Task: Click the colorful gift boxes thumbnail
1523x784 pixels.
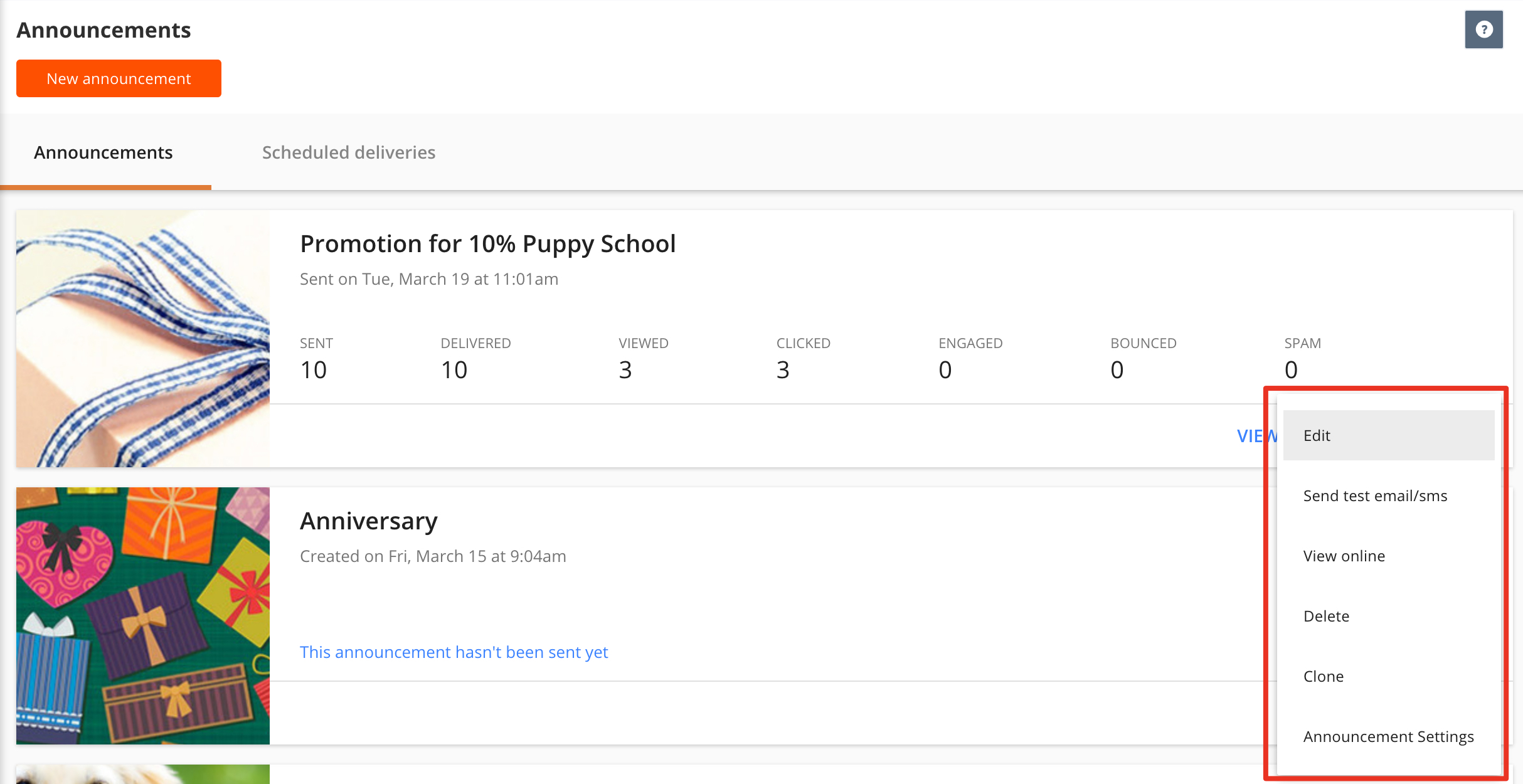Action: tap(143, 616)
